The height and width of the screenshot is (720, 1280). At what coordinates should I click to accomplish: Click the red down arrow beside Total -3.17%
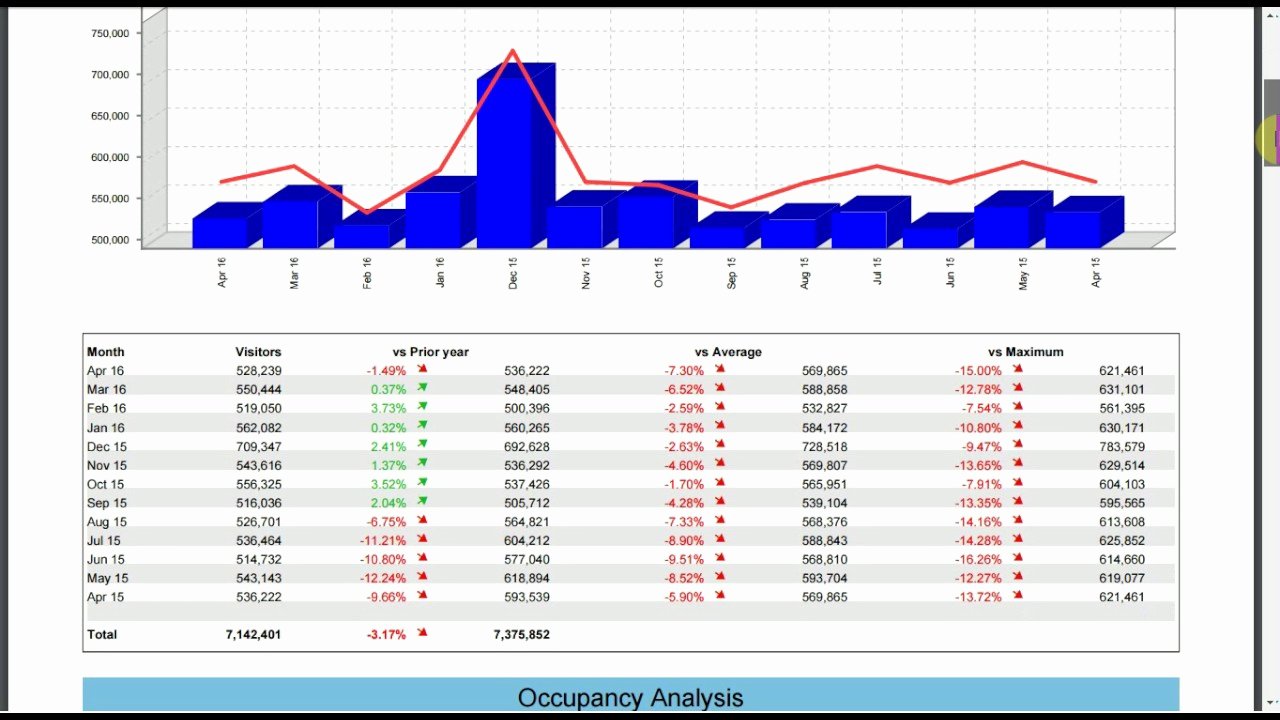point(422,633)
